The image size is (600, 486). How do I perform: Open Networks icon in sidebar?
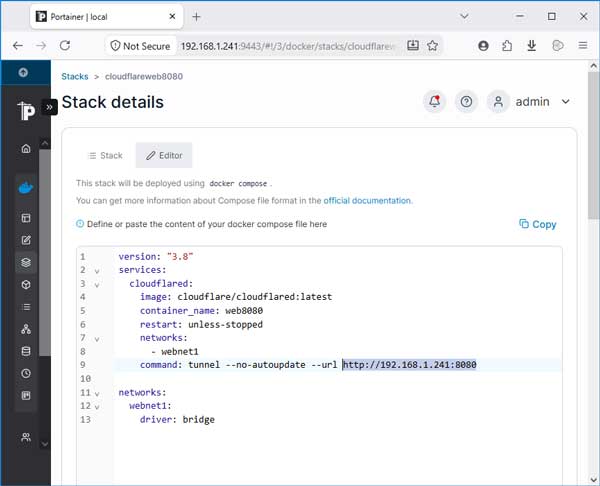coord(26,329)
